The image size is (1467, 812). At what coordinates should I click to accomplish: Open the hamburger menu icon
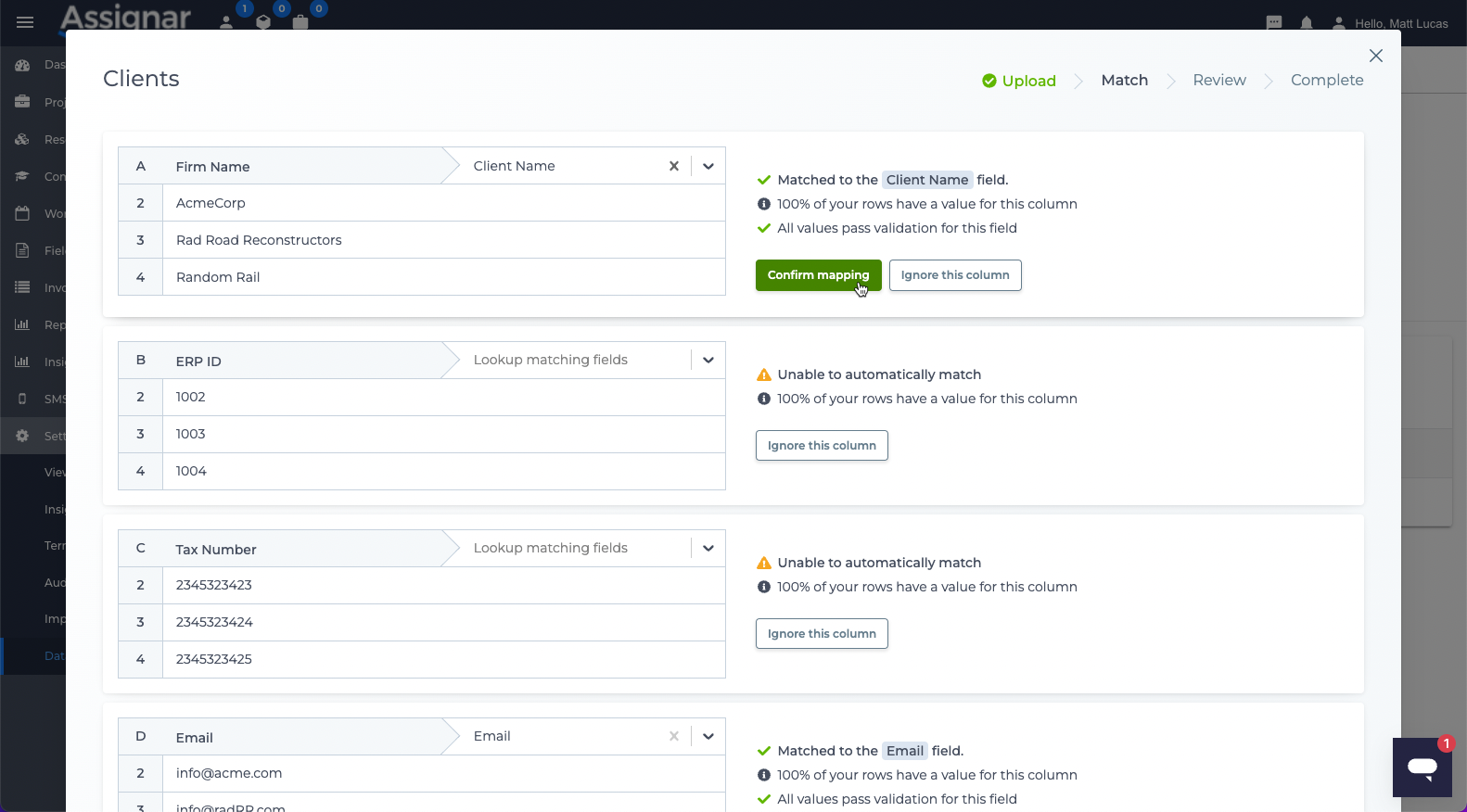(25, 22)
